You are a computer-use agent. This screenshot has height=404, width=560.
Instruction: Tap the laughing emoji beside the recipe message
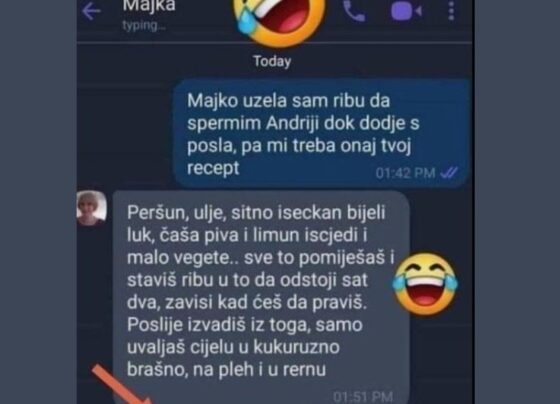pyautogui.click(x=425, y=284)
